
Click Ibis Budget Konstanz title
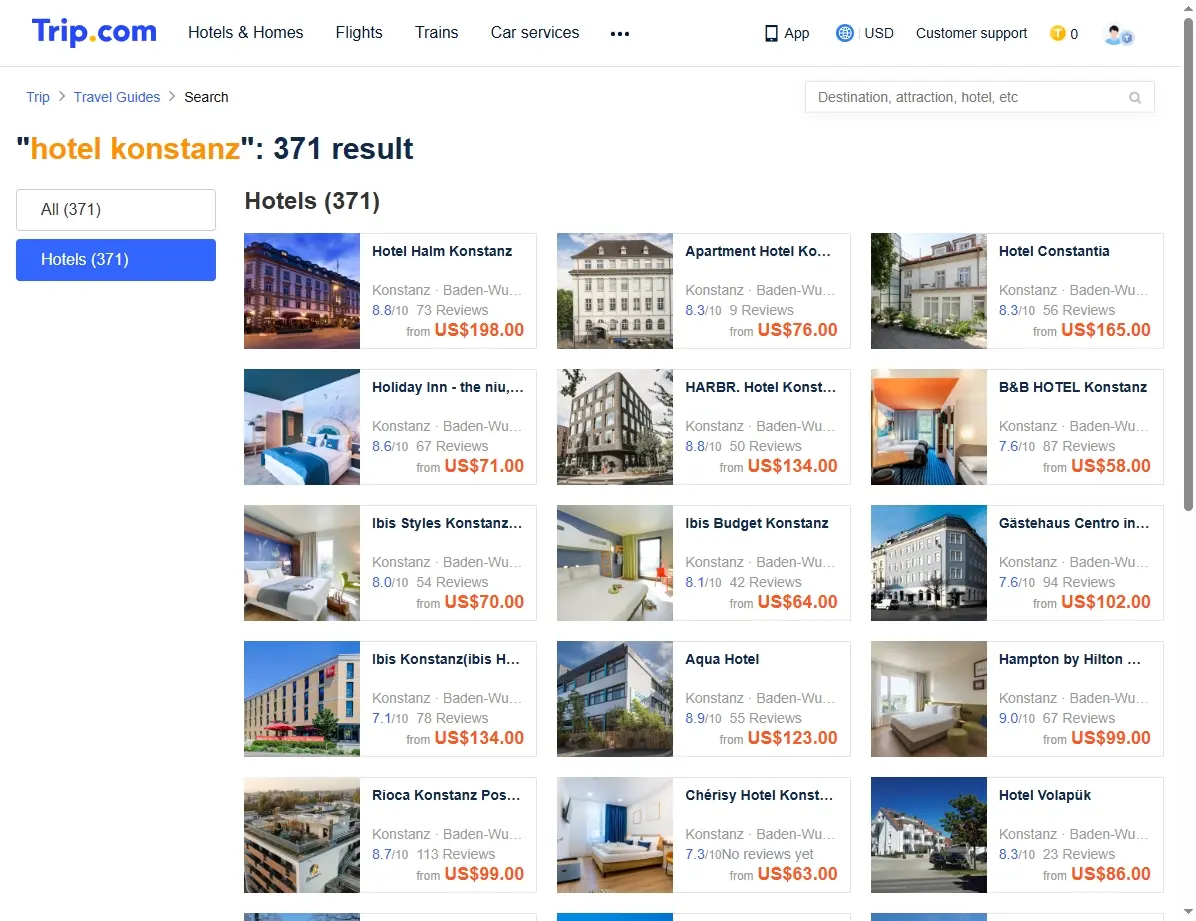[x=757, y=523]
